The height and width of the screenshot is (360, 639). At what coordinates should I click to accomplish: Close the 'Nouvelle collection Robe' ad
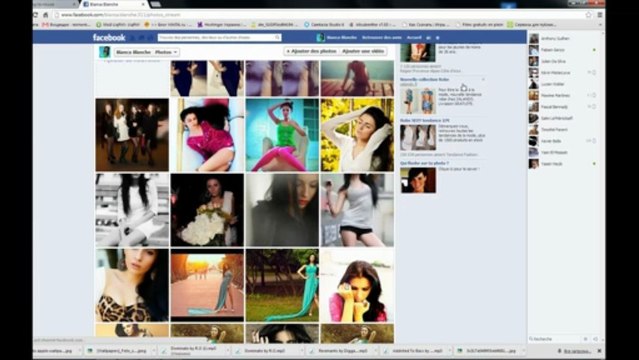483,80
